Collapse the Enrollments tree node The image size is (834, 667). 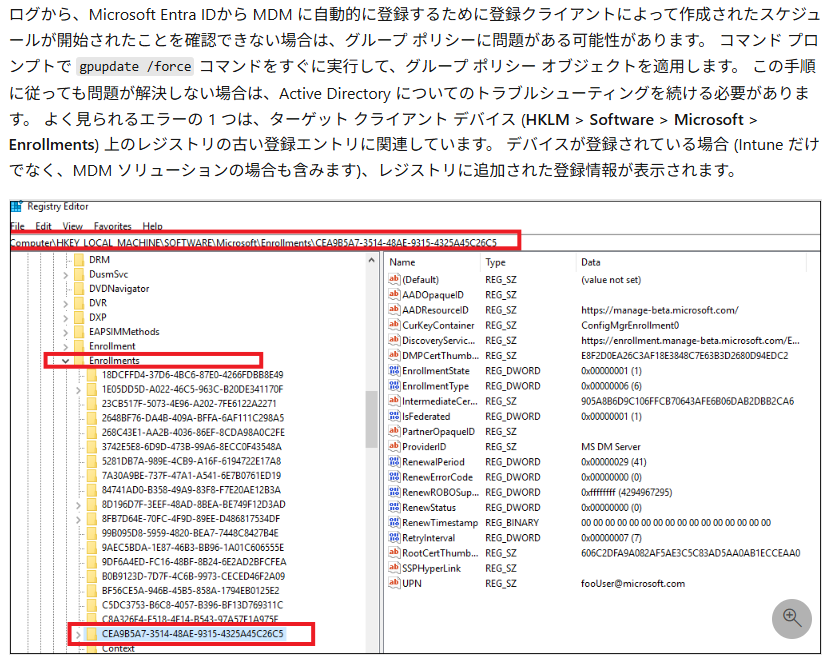coord(65,361)
